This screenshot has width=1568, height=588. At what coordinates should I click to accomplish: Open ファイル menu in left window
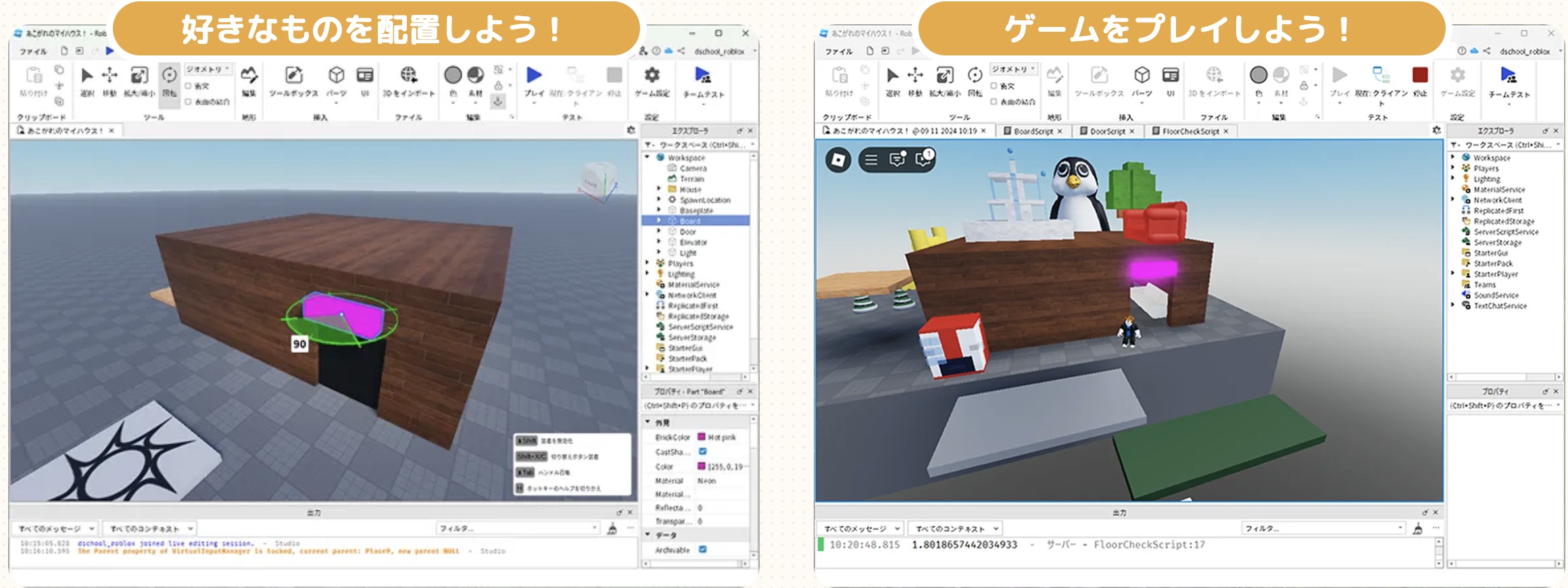coord(32,51)
